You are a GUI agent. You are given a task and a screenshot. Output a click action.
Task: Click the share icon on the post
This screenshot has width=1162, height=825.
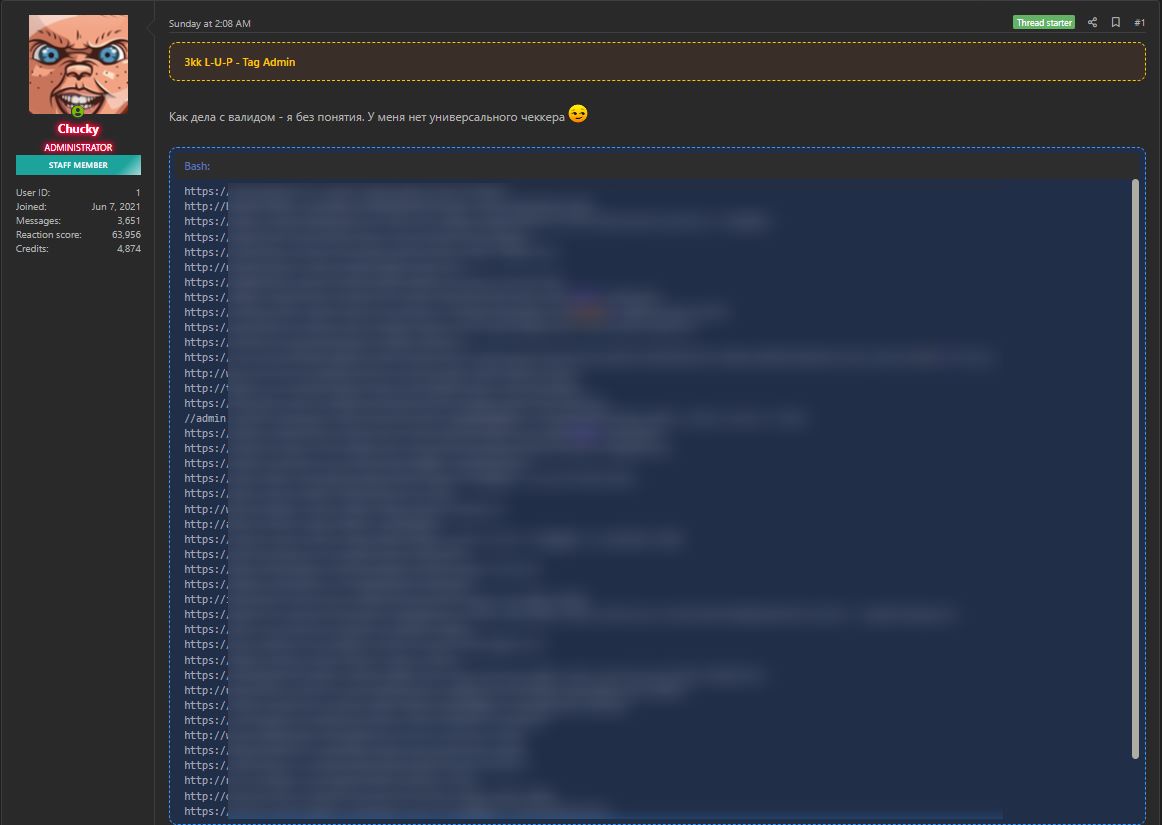(x=1092, y=22)
